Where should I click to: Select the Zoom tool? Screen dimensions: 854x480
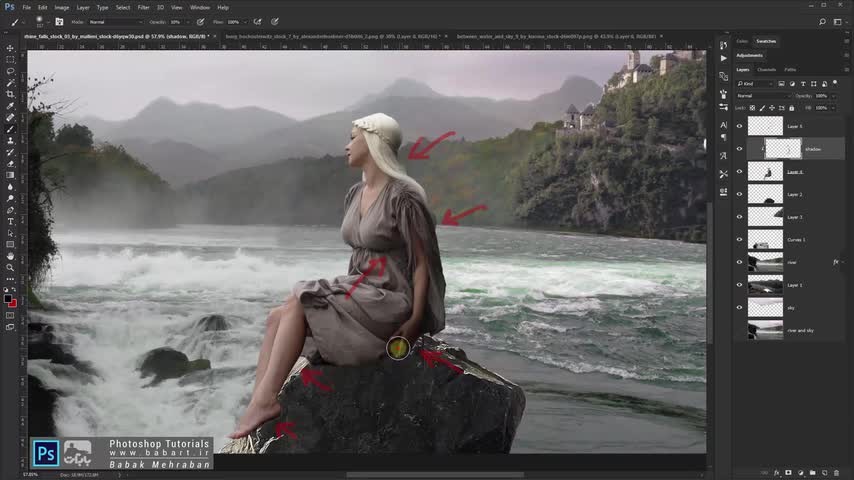pos(10,268)
